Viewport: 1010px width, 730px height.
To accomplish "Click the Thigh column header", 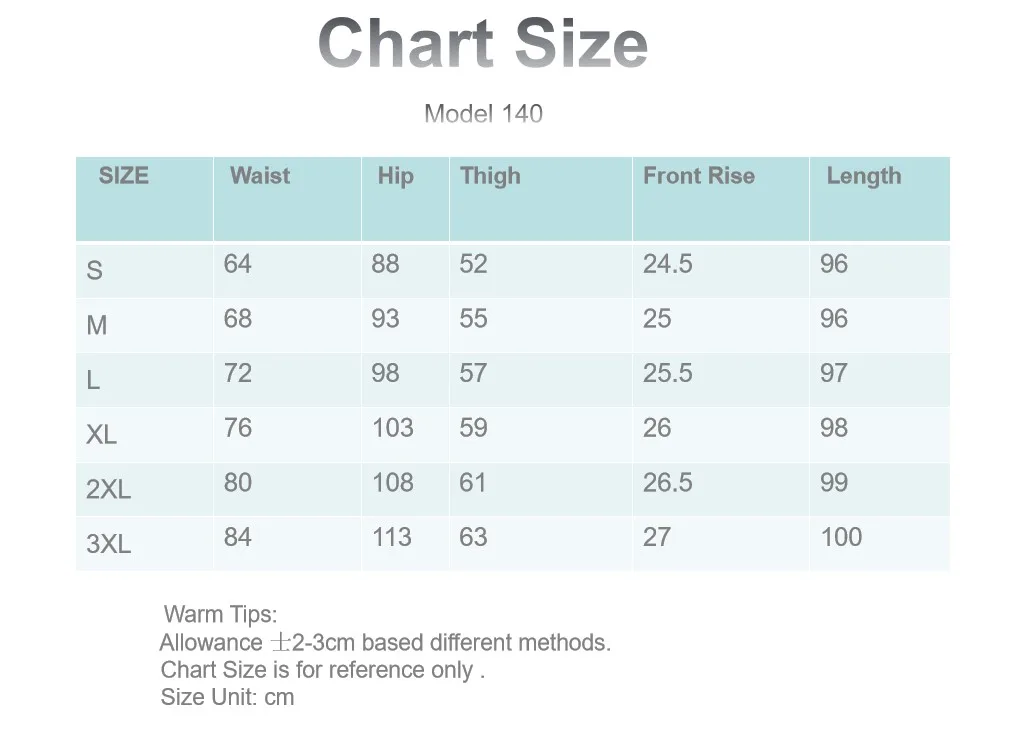I will point(490,176).
